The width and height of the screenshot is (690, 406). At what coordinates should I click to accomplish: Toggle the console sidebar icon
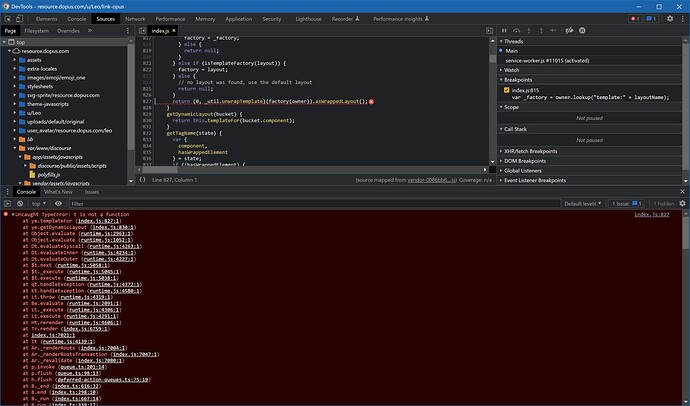pyautogui.click(x=7, y=204)
